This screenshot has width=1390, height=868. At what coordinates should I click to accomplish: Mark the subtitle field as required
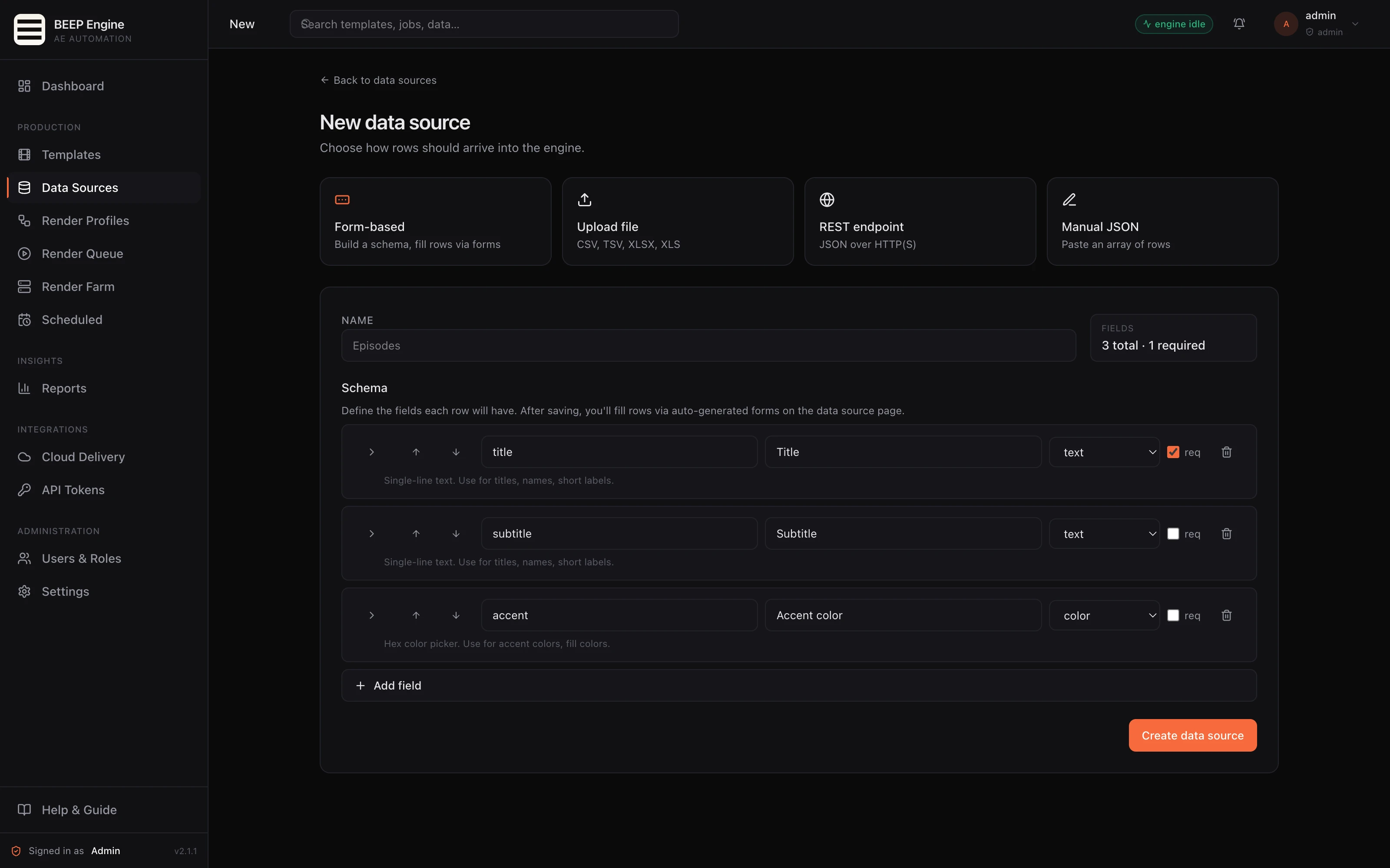1173,534
